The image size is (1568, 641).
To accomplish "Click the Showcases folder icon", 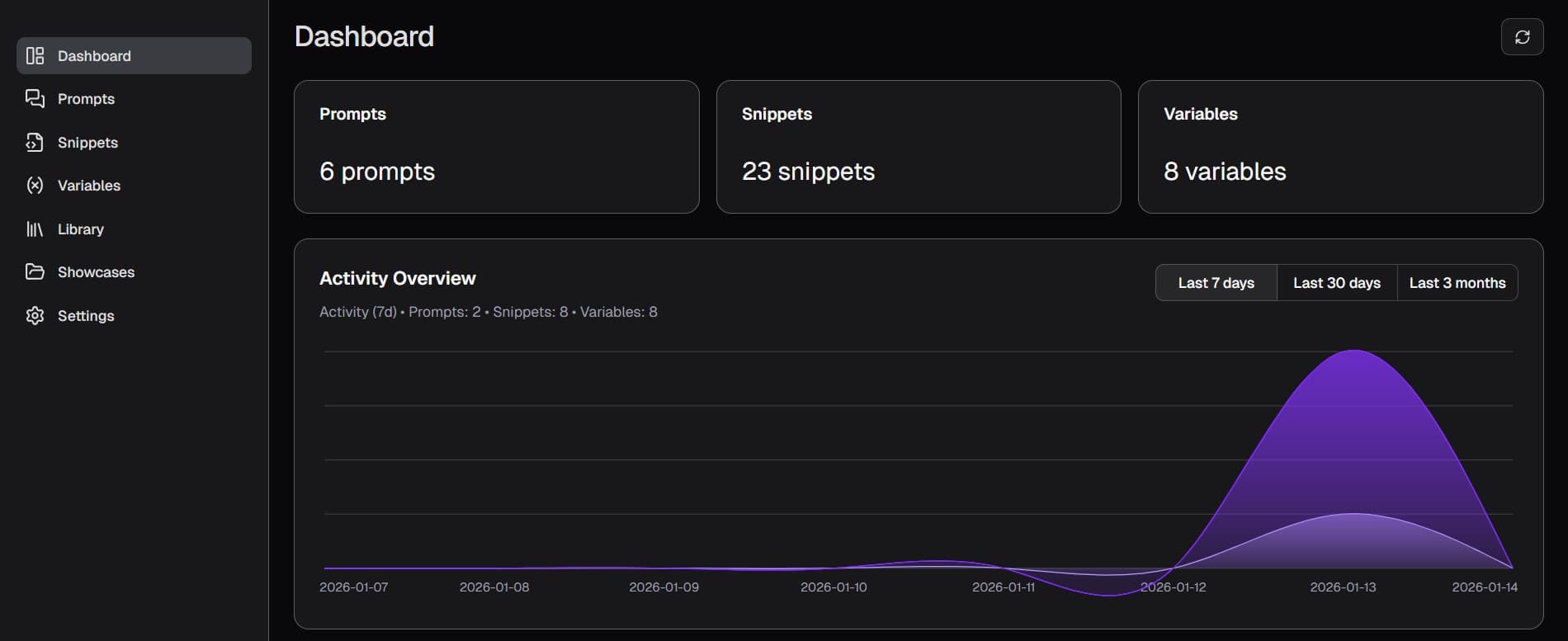I will click(35, 272).
